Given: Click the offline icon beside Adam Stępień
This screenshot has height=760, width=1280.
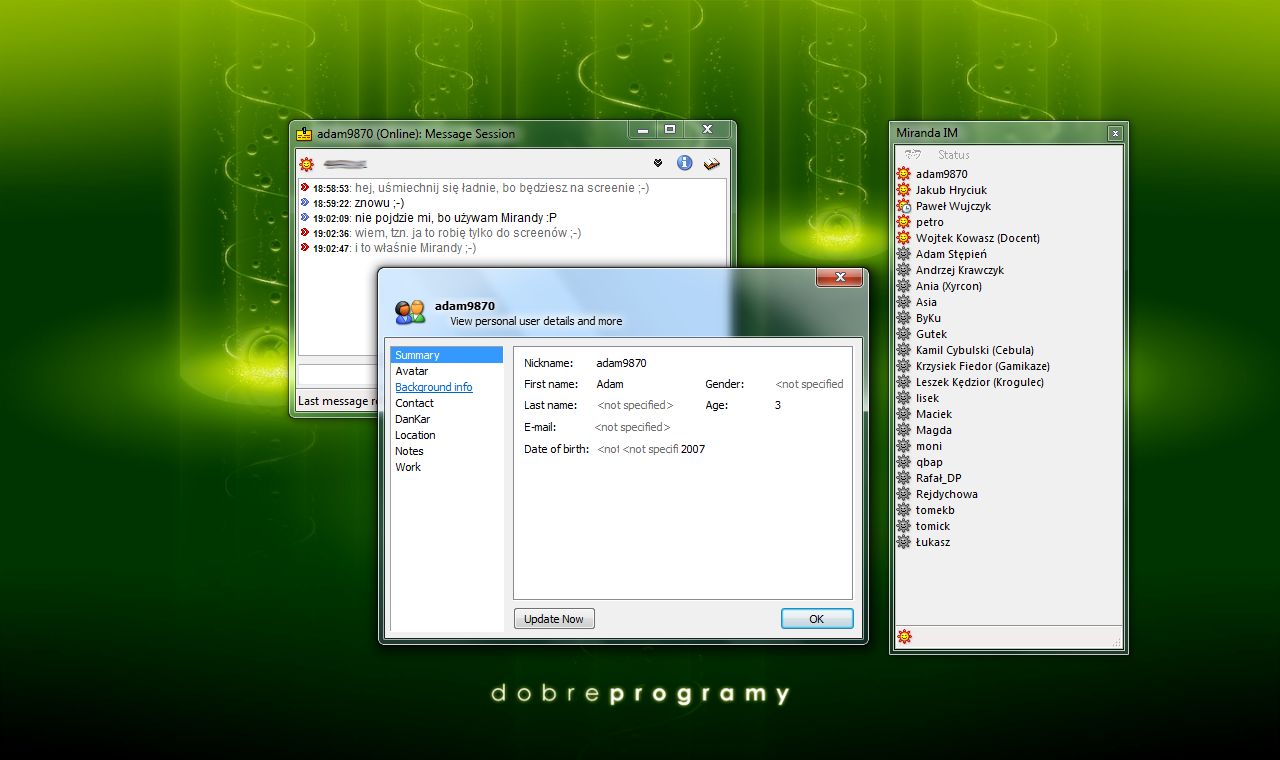Looking at the screenshot, I should tap(904, 254).
